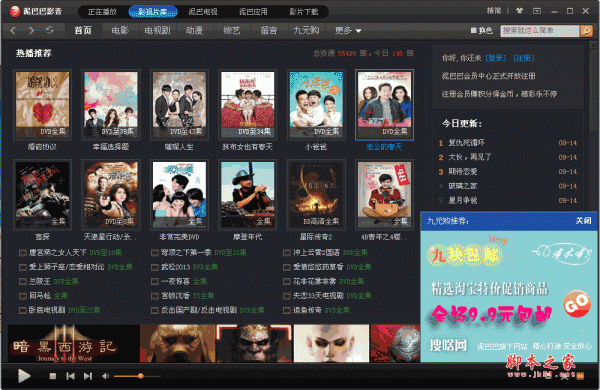The width and height of the screenshot is (600, 390).
Task: Open 大校，再见了 in today's updates
Action: [x=470, y=157]
